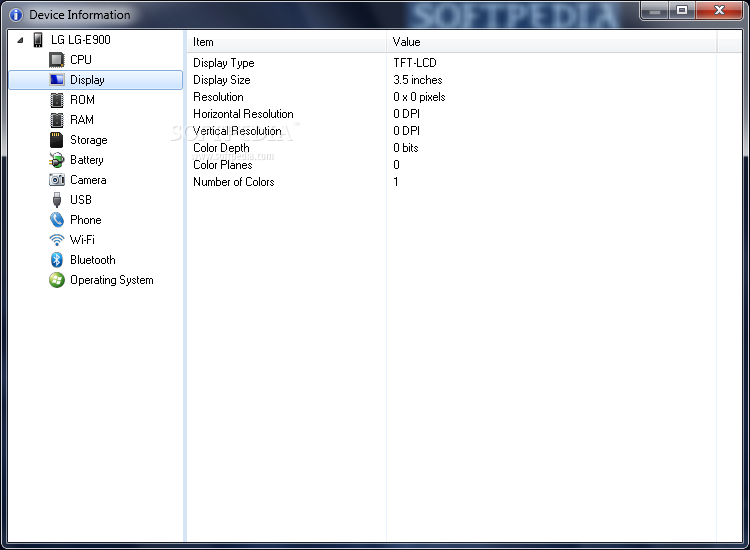Image resolution: width=750 pixels, height=550 pixels.
Task: Select the Display Size row
Action: coord(452,80)
